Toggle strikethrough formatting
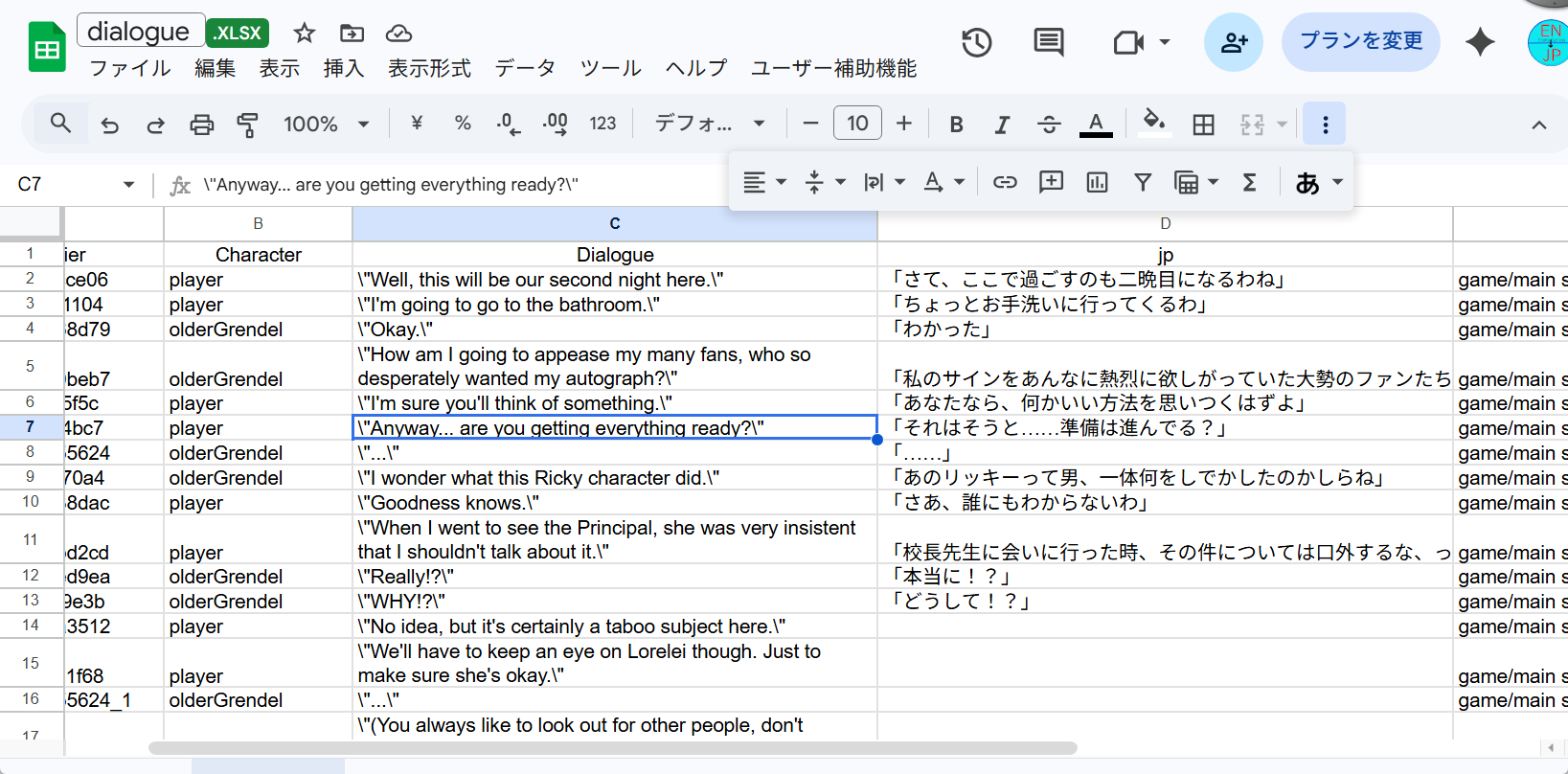Screen dimensions: 1568x774 1049,125
